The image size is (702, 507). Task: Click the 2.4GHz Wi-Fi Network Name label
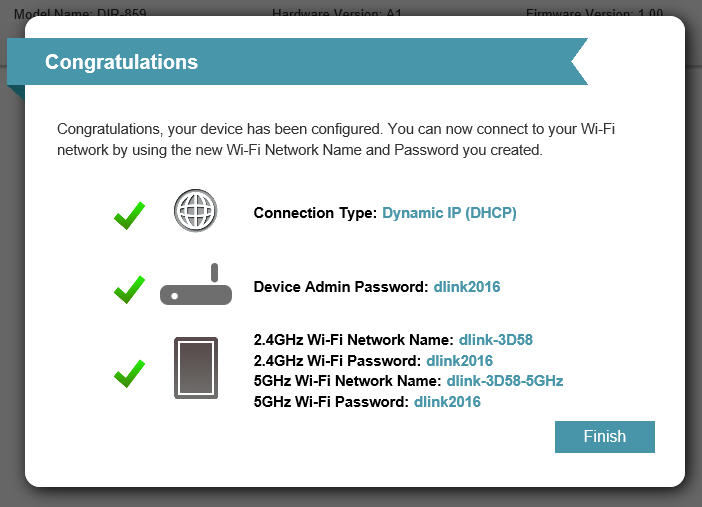coord(354,340)
